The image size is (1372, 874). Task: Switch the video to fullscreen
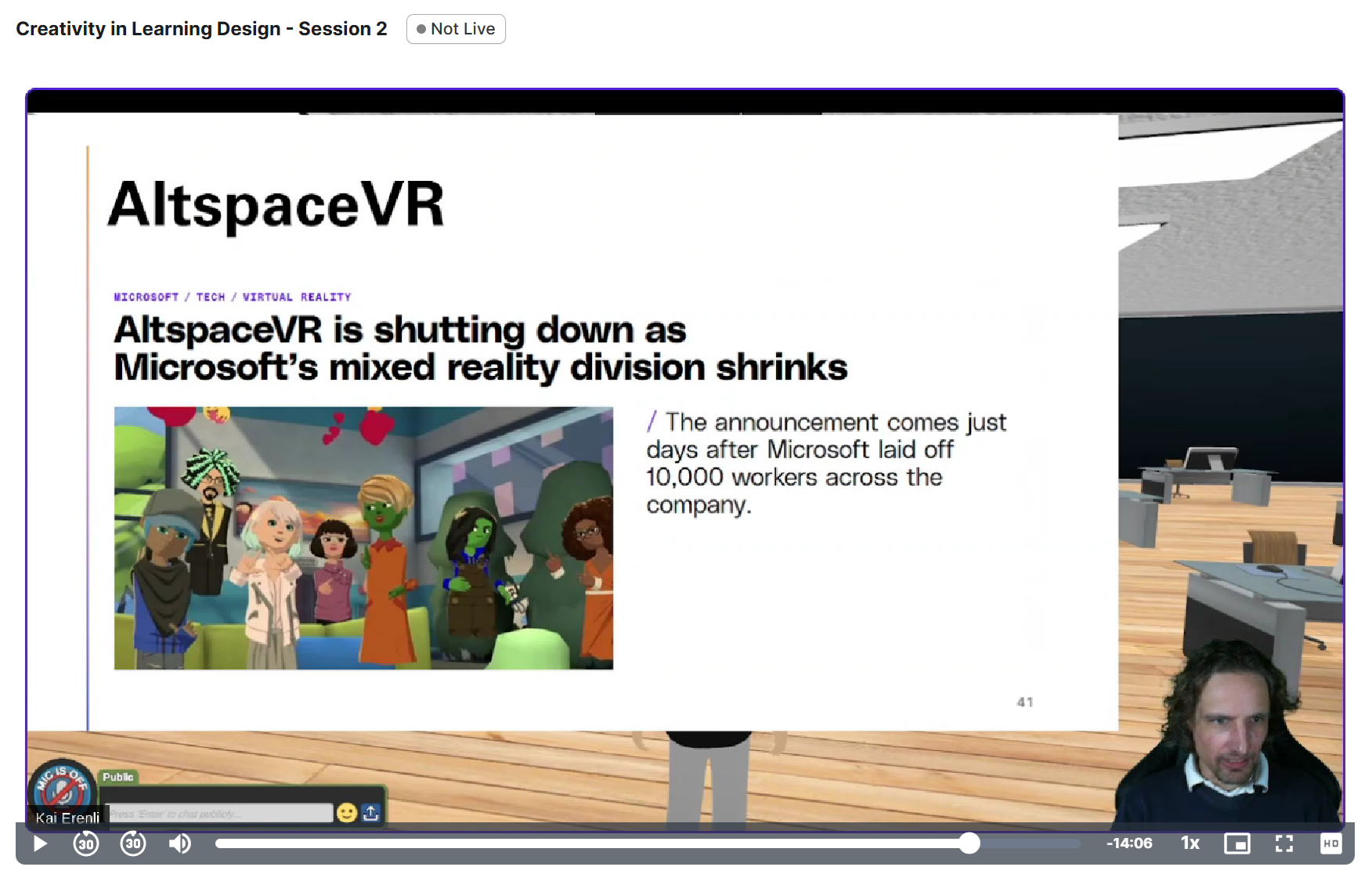point(1284,843)
